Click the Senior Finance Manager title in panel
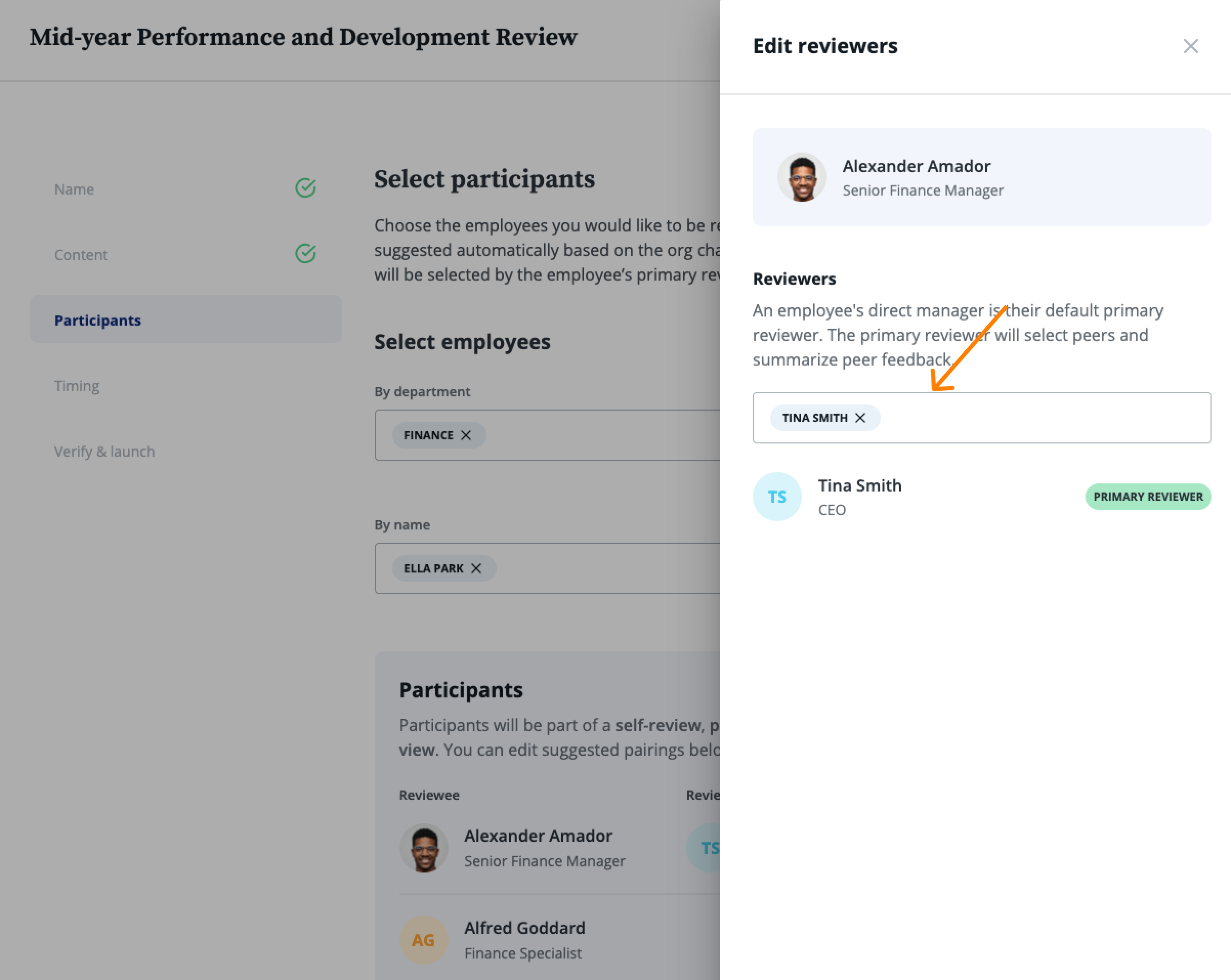The image size is (1231, 980). click(923, 190)
